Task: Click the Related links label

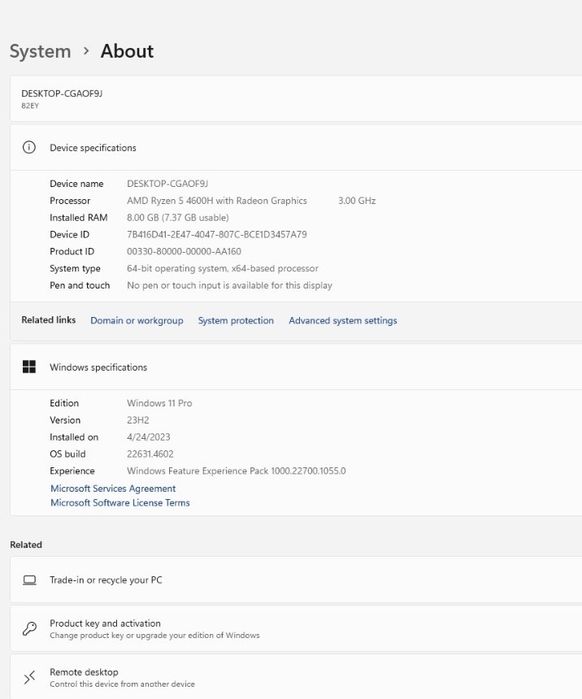Action: pyautogui.click(x=49, y=320)
